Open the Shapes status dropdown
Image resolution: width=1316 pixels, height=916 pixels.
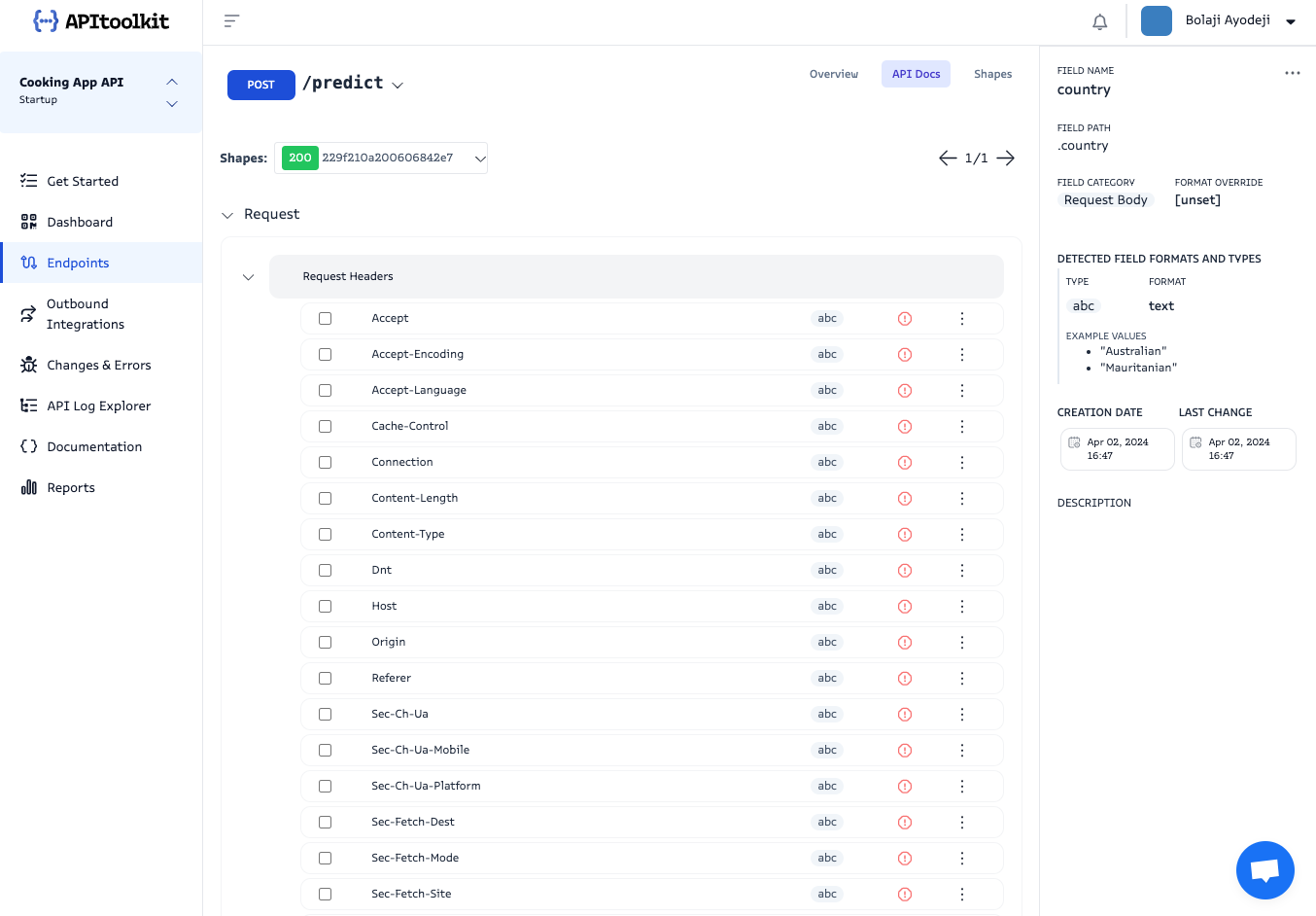pyautogui.click(x=479, y=158)
